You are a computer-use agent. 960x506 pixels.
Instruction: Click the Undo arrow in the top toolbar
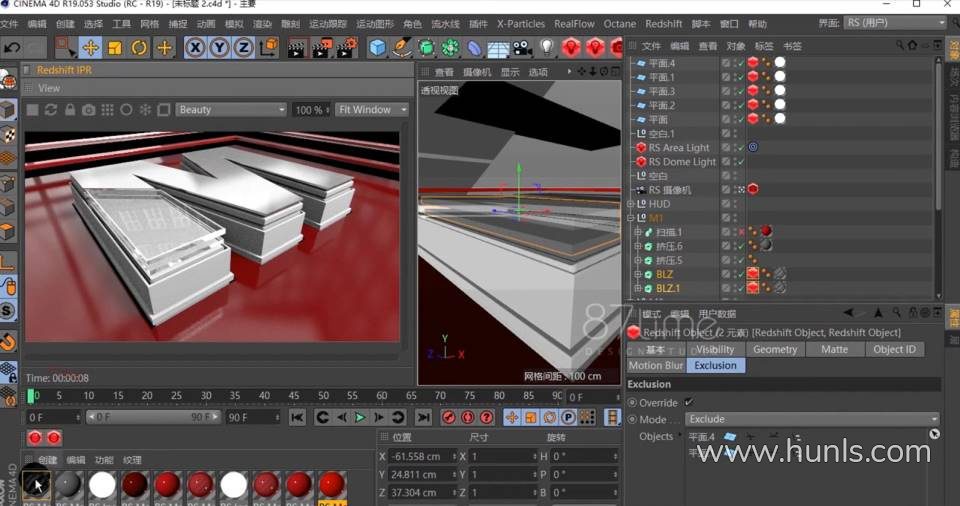point(12,48)
